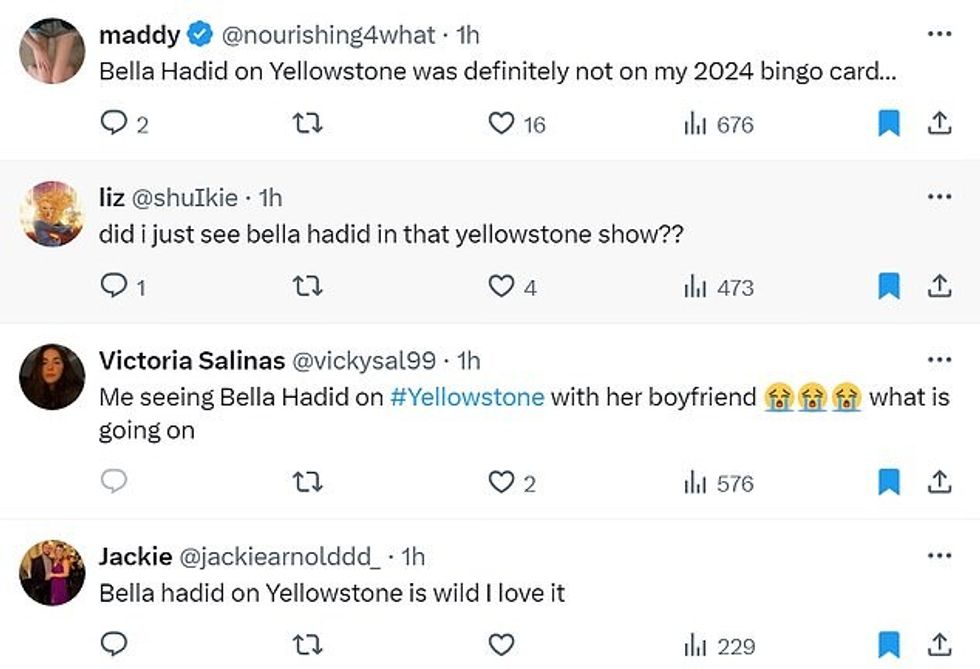
Task: Reply to Jackie's tweet
Action: click(115, 645)
